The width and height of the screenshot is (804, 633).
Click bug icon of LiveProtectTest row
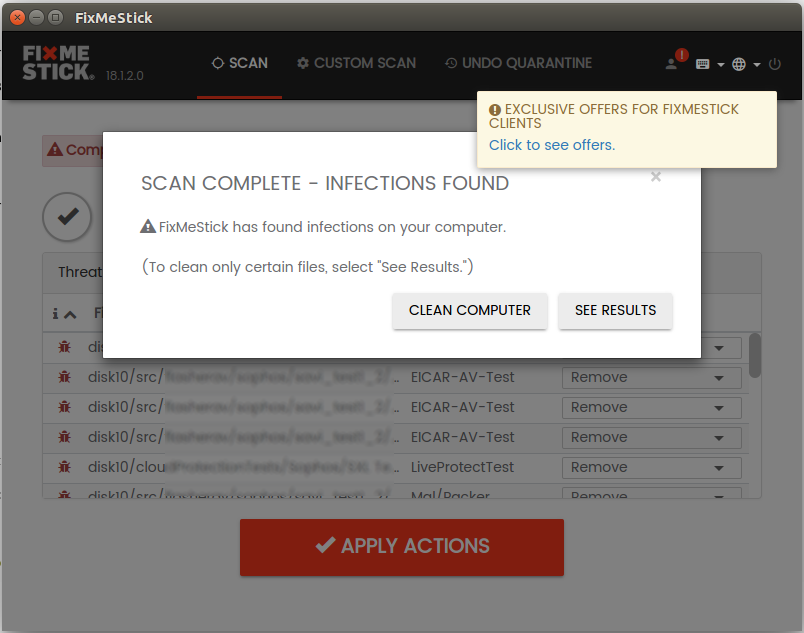pyautogui.click(x=64, y=467)
